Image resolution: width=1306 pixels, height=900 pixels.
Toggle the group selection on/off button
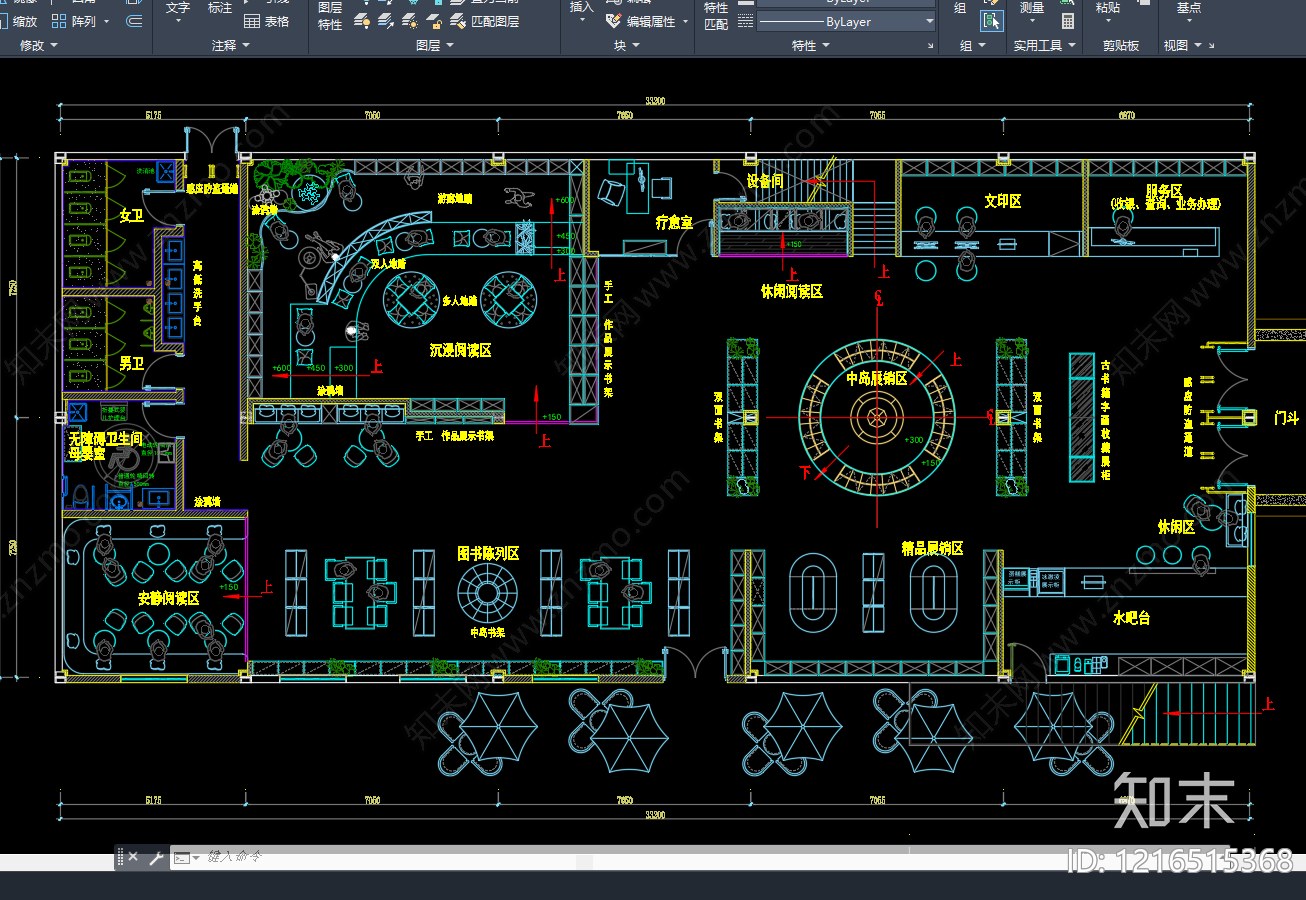pos(990,21)
